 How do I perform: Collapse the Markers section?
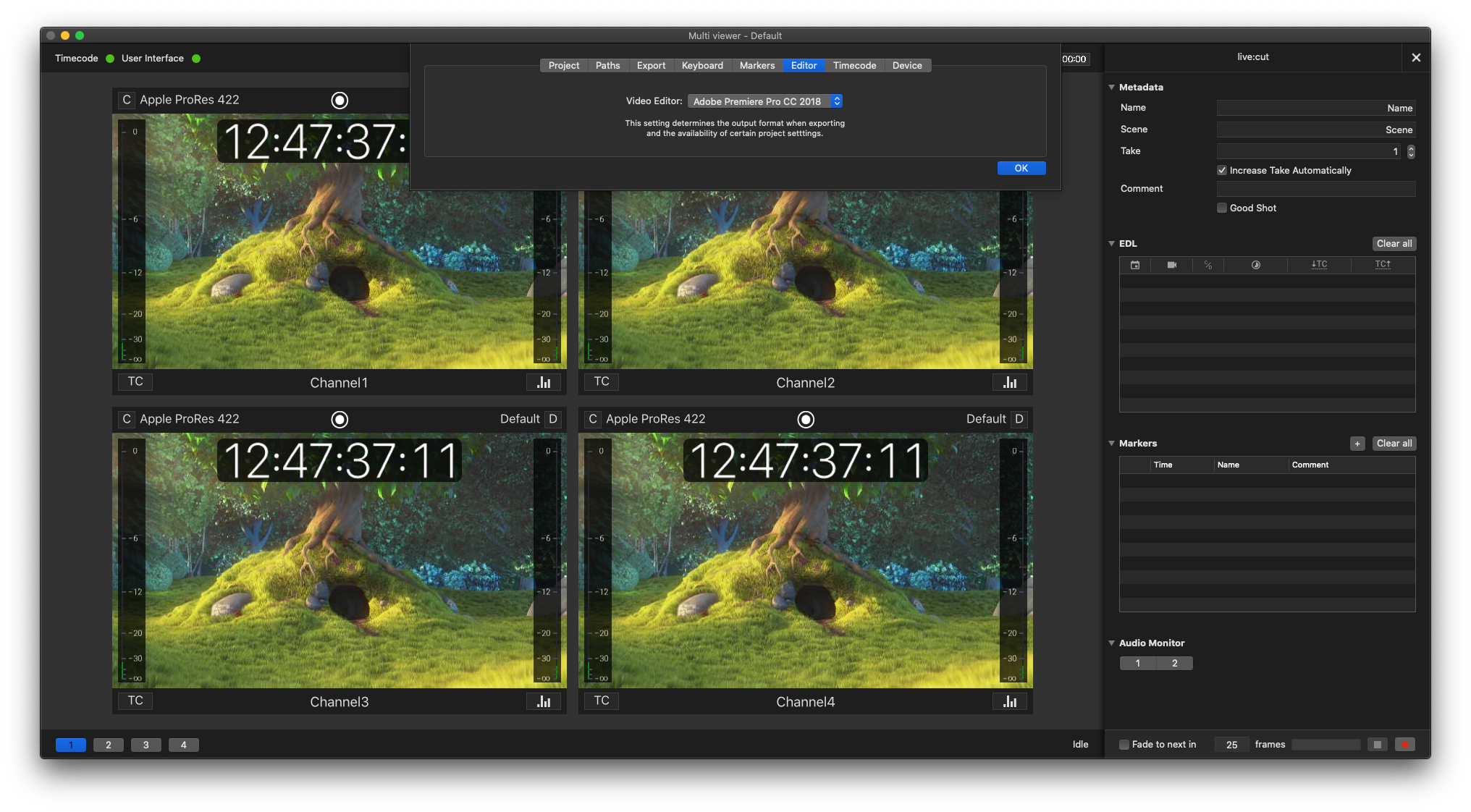(x=1112, y=444)
